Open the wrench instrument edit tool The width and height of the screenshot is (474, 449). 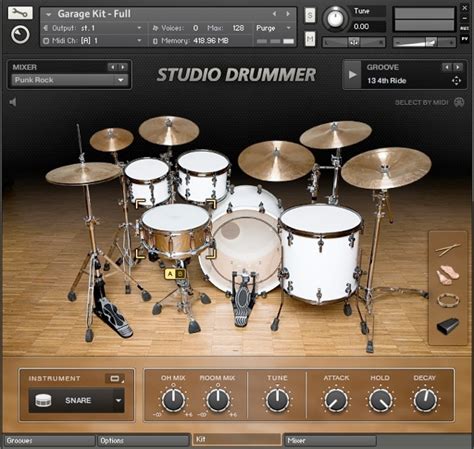coord(20,13)
